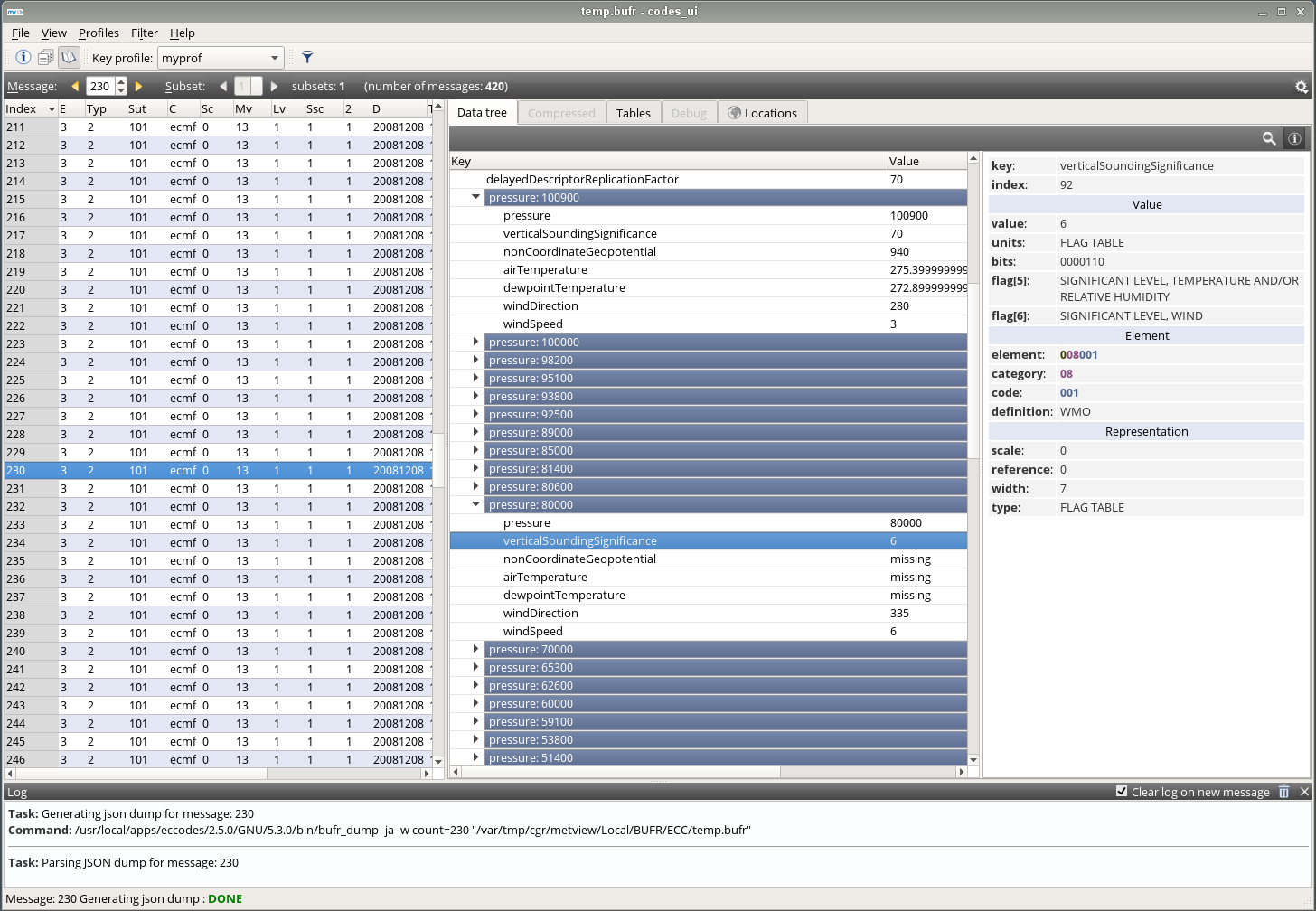Collapse the pressure: 80000 node
Viewport: 1316px width, 911px height.
click(475, 504)
